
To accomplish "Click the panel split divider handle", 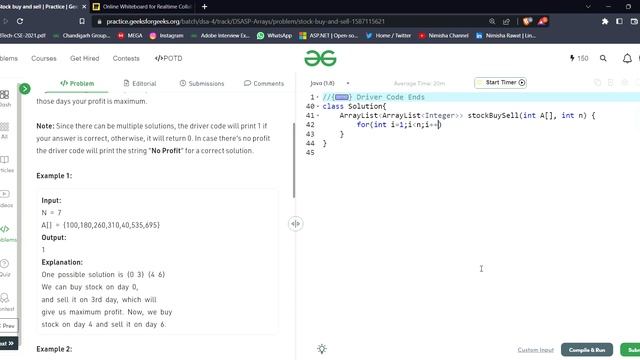I will 296,224.
